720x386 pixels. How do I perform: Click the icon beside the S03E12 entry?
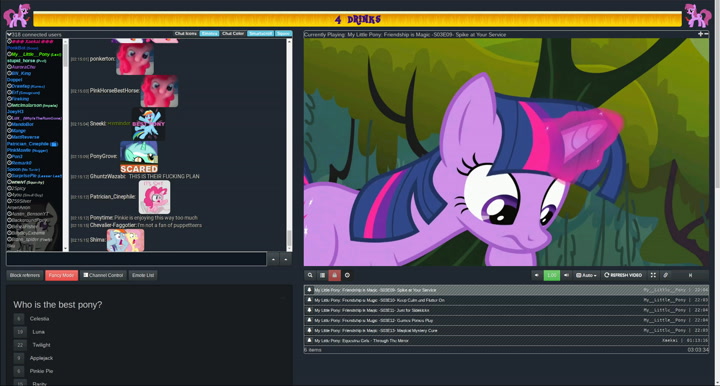pyautogui.click(x=309, y=320)
